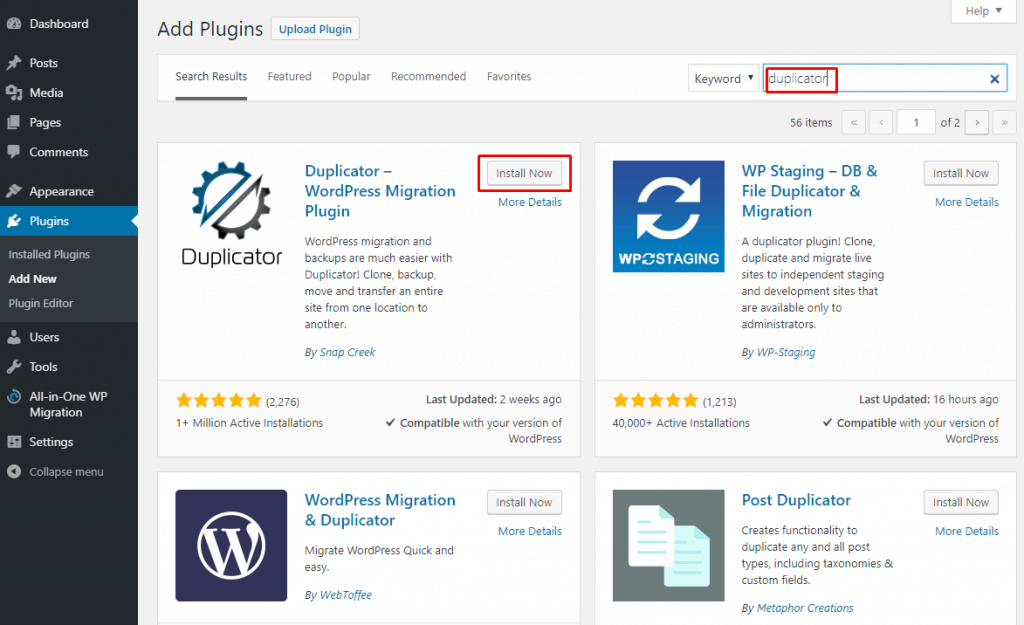
Task: Go to the next results page
Action: tap(977, 122)
